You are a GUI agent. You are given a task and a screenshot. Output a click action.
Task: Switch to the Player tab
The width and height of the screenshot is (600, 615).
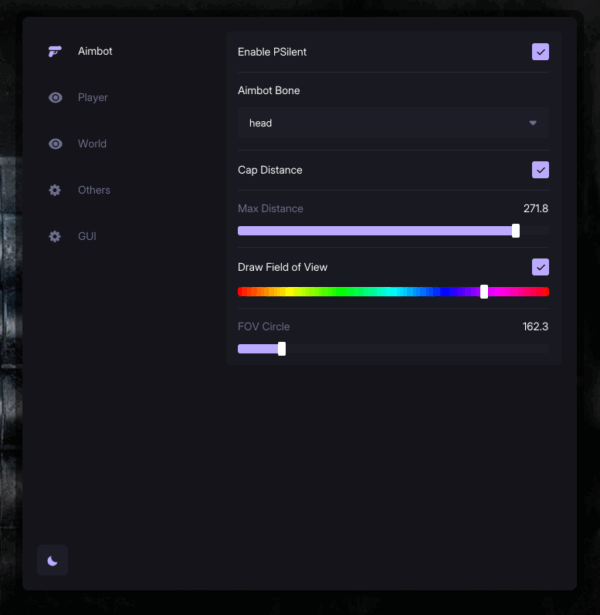[93, 97]
